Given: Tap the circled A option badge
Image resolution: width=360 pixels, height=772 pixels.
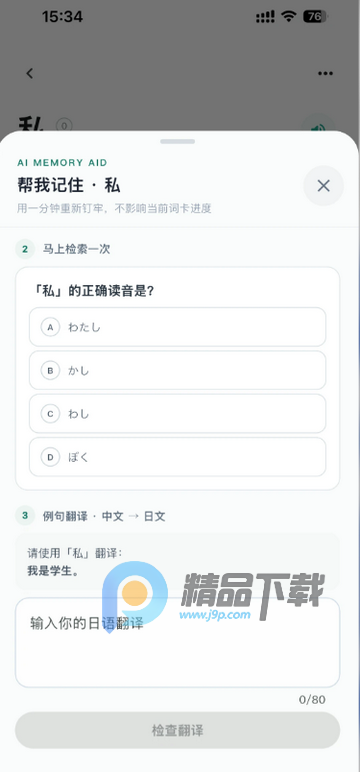Looking at the screenshot, I should tap(50, 327).
